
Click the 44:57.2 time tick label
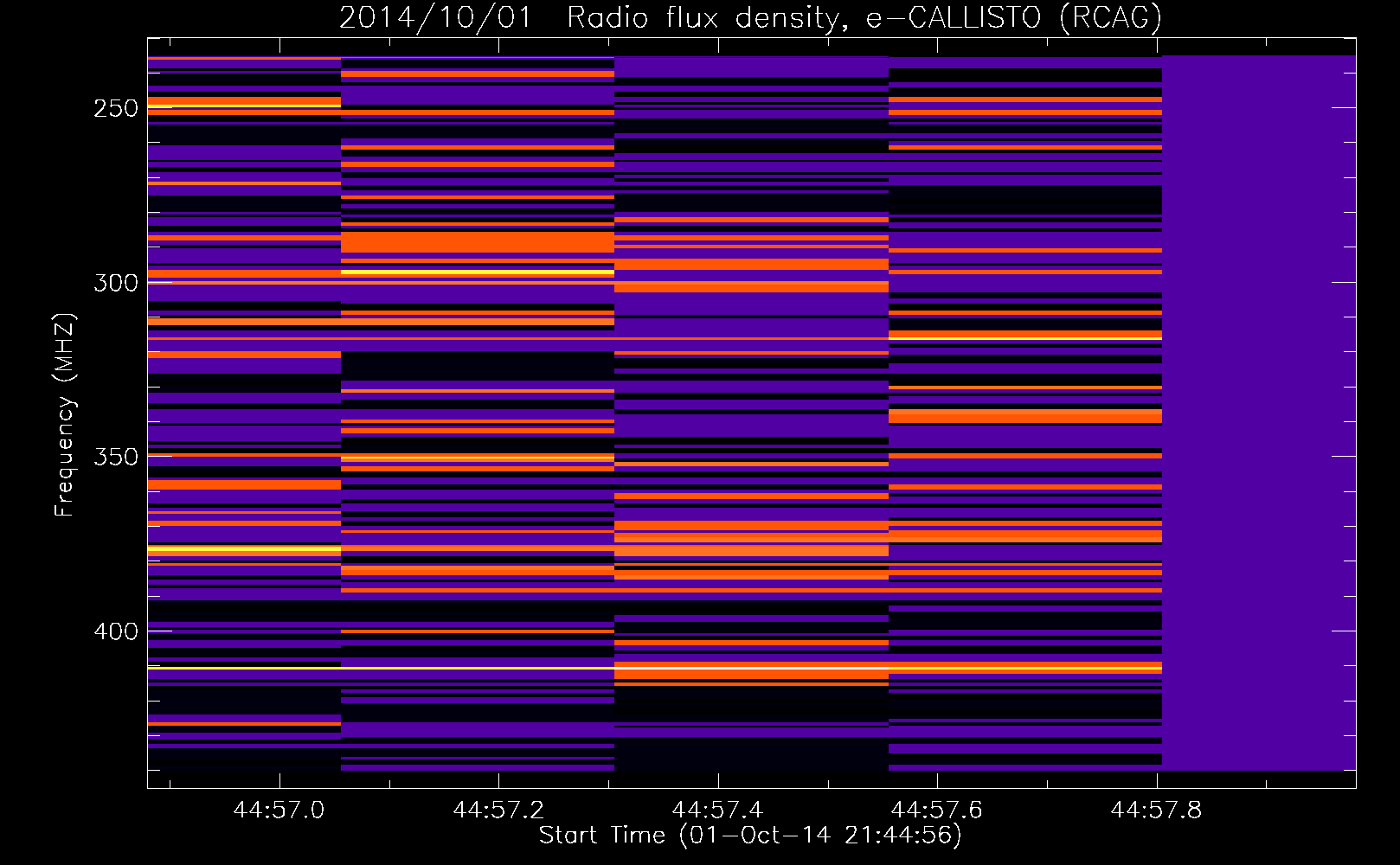coord(498,810)
